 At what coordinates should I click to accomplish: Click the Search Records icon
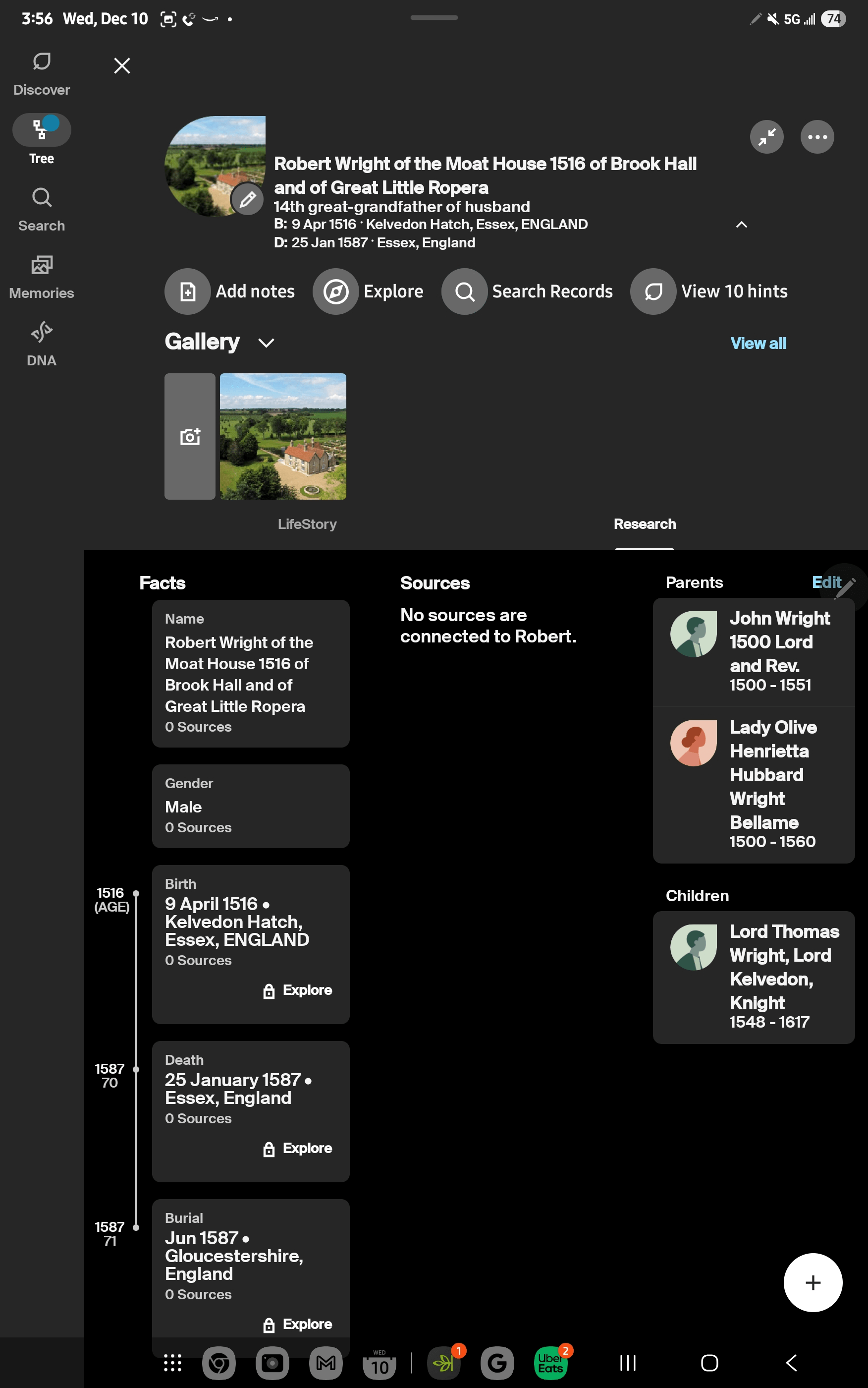pyautogui.click(x=464, y=291)
